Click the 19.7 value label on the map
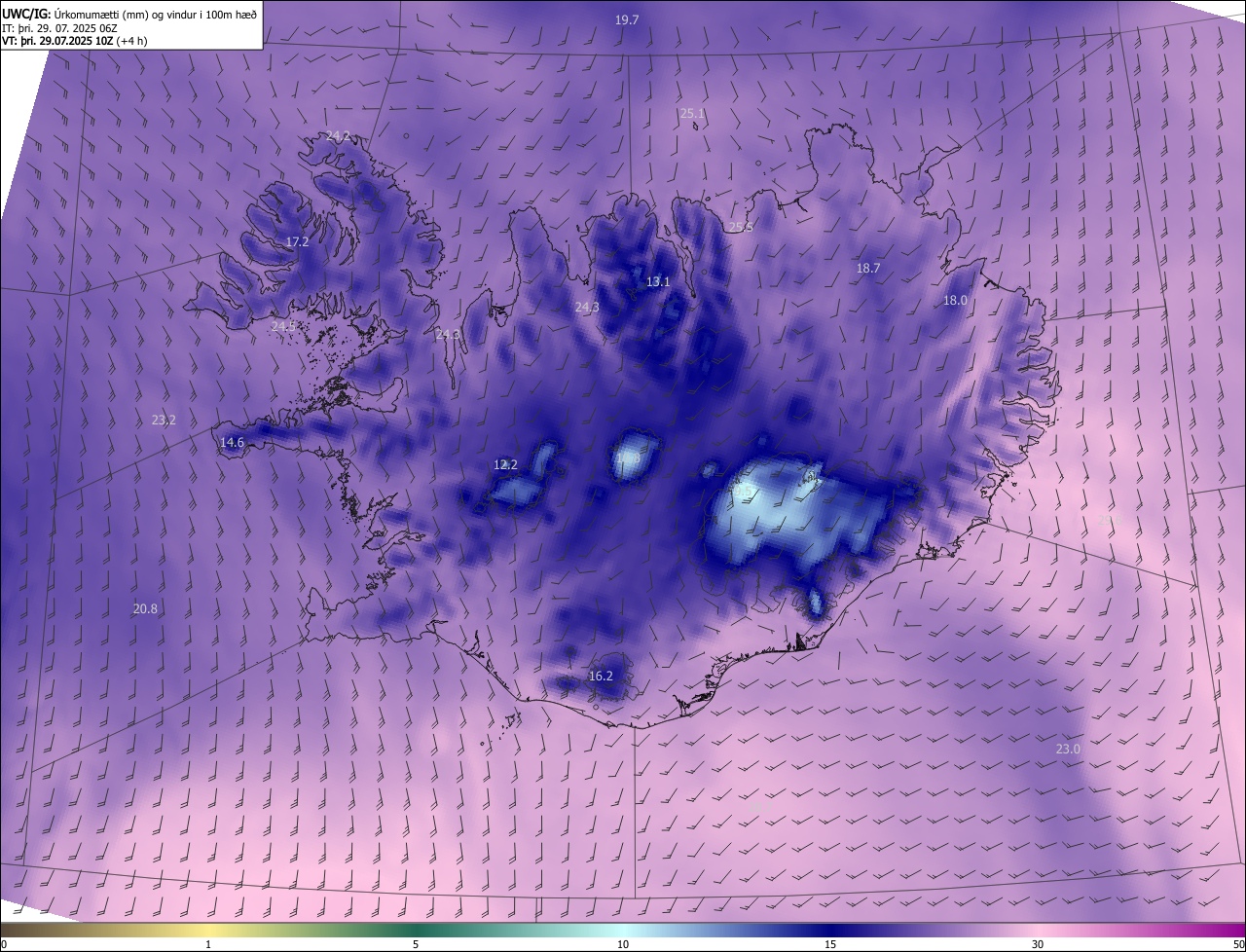Screen dimensions: 1246x952 627,19
